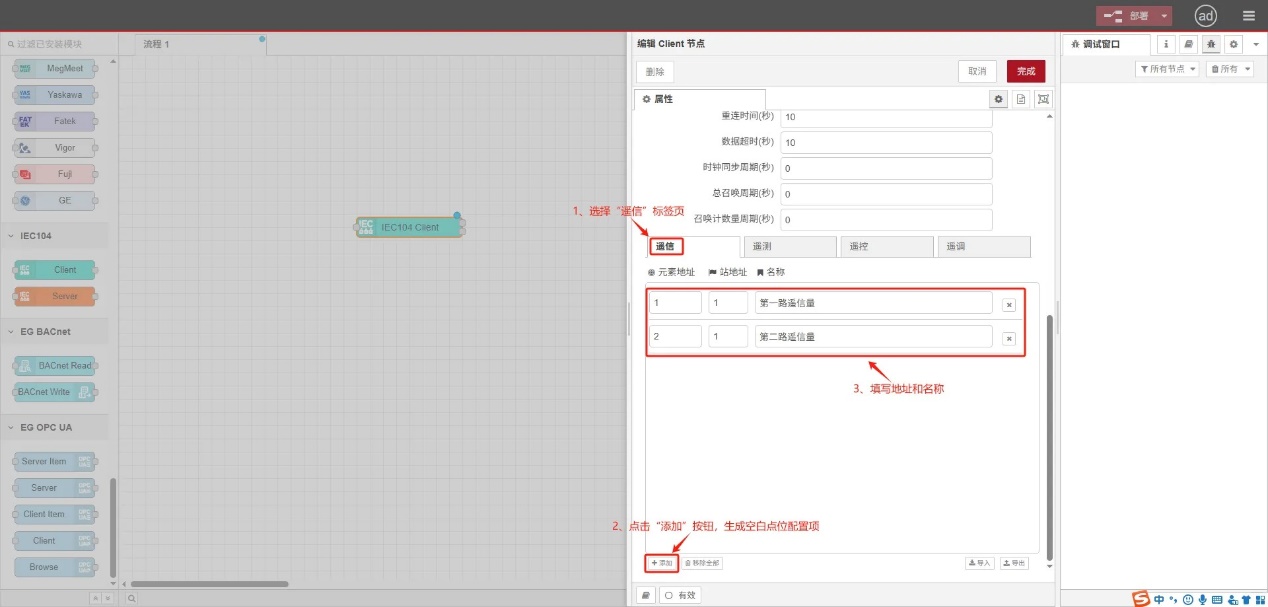Screen dimensions: 1268x607
Task: Open the node properties gear icon in 属性 bar
Action: [x=998, y=98]
